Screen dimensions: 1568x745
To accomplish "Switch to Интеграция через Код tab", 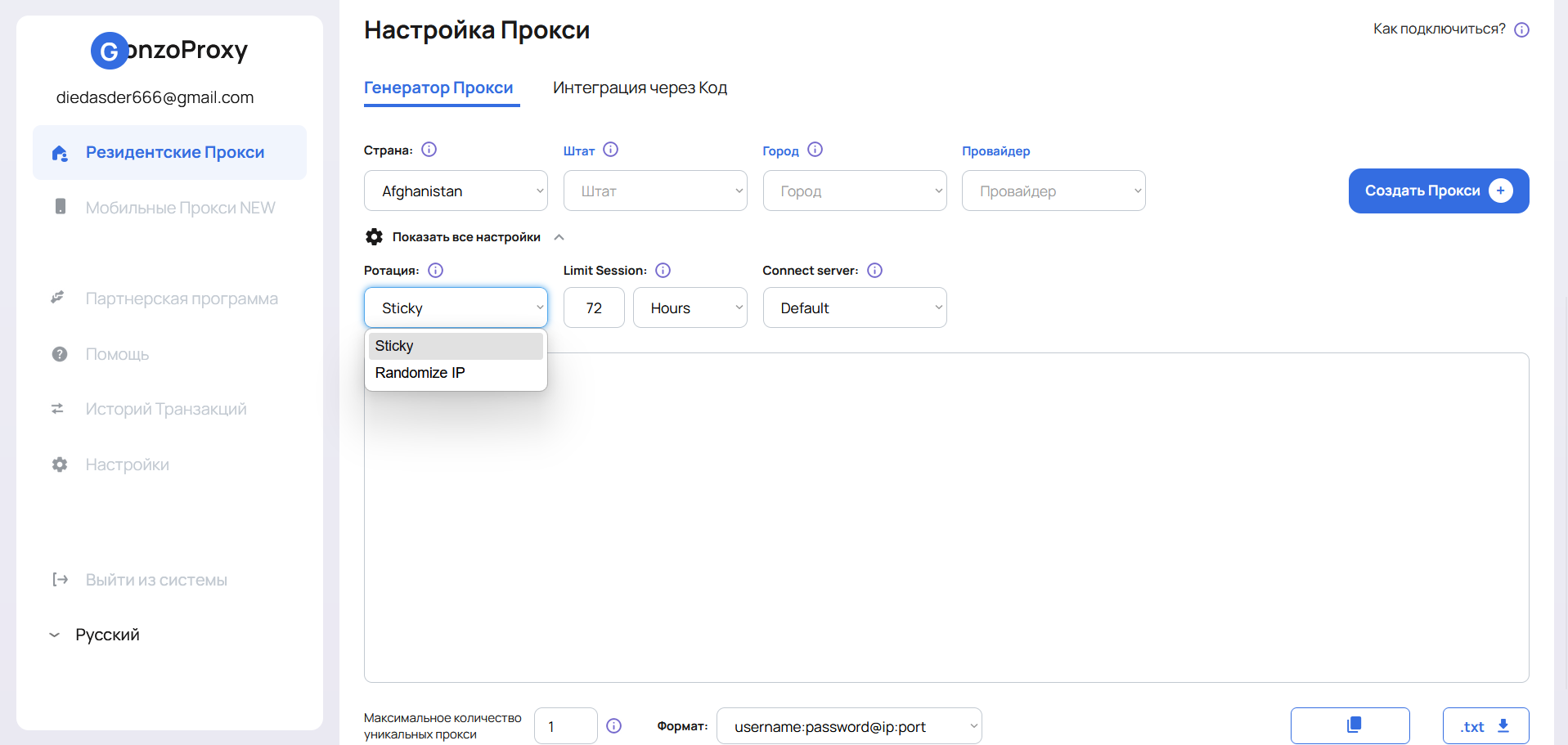I will 640,88.
